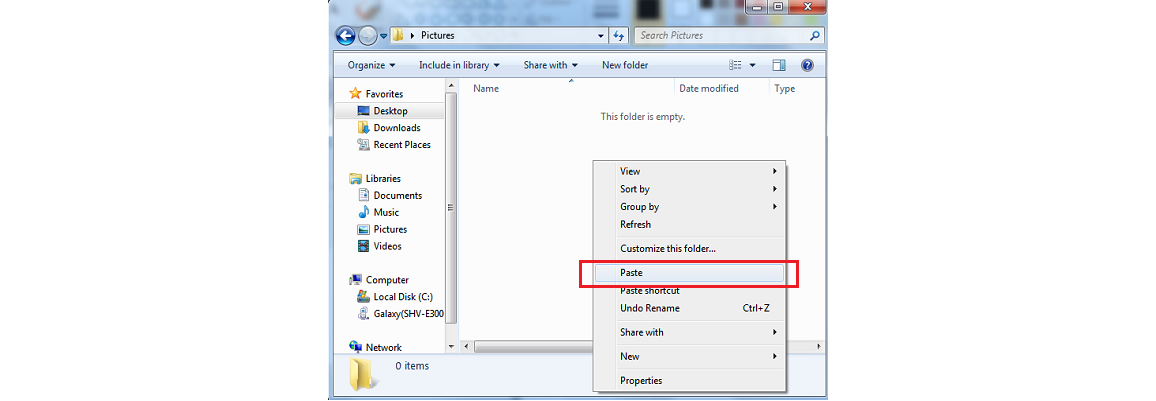Open the Share with toolbar dropdown

(551, 65)
